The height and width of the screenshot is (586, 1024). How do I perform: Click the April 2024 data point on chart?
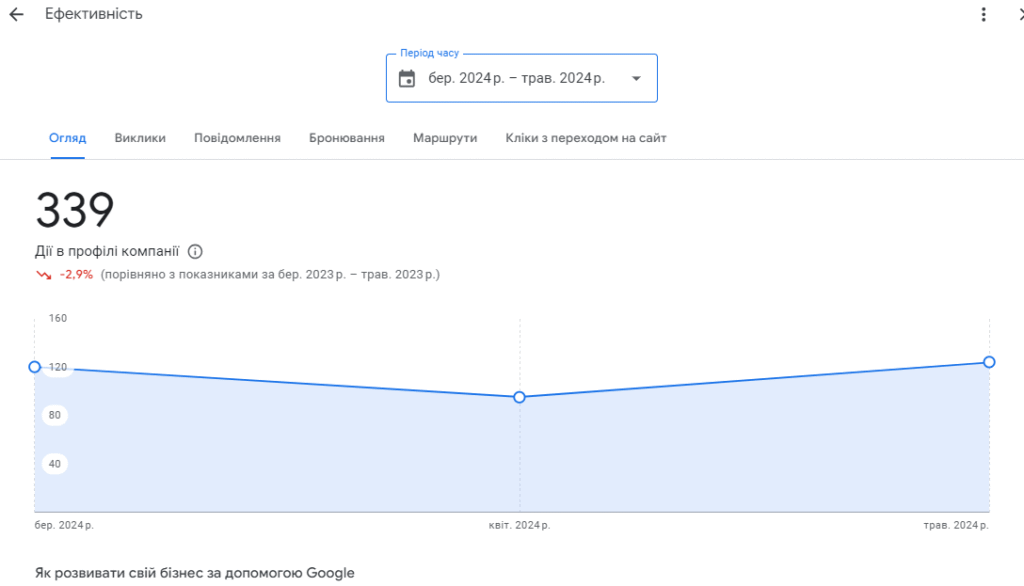coord(519,397)
